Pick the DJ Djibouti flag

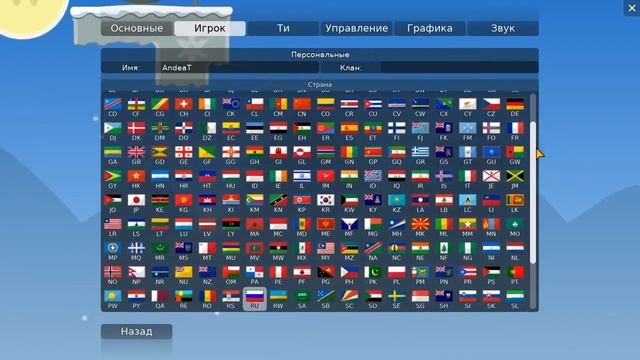[x=113, y=128]
